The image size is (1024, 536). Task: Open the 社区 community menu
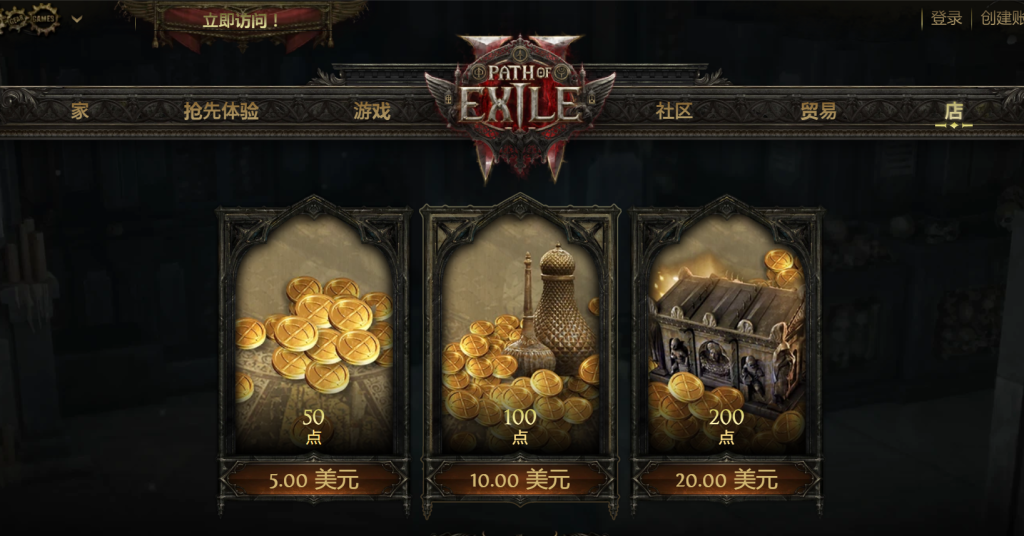click(x=674, y=111)
